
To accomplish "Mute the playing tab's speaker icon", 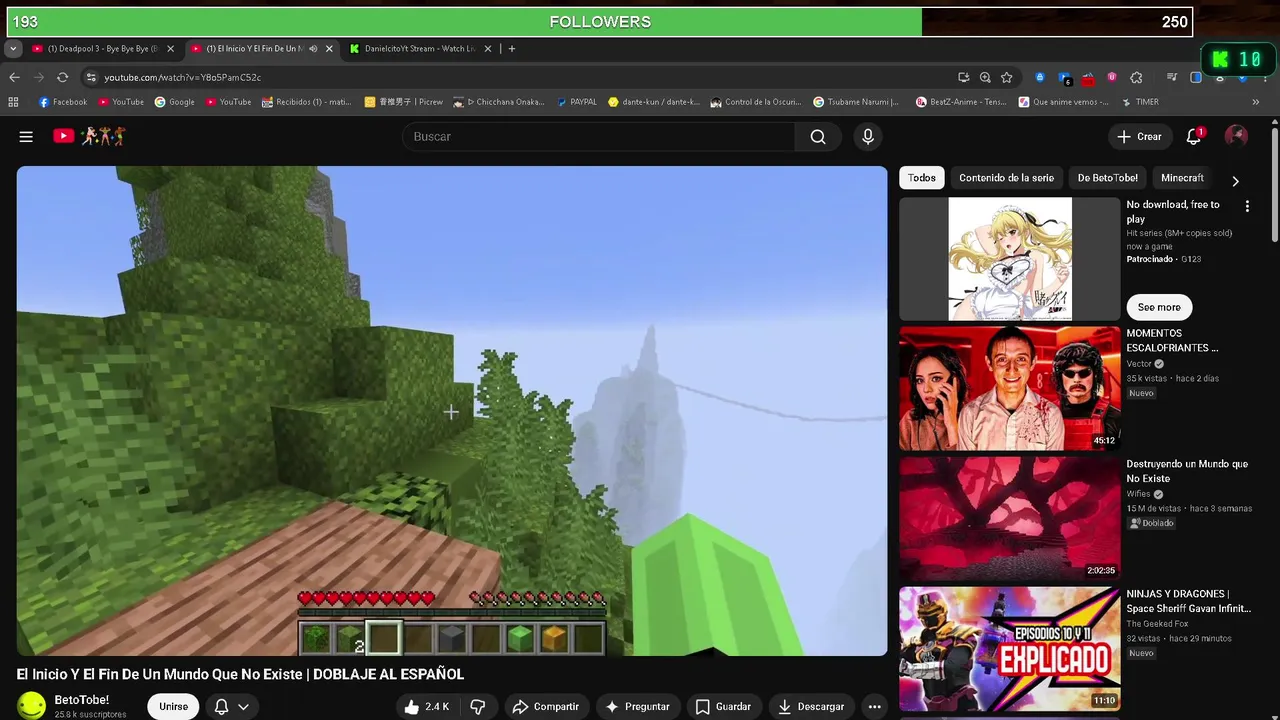I will coord(313,48).
